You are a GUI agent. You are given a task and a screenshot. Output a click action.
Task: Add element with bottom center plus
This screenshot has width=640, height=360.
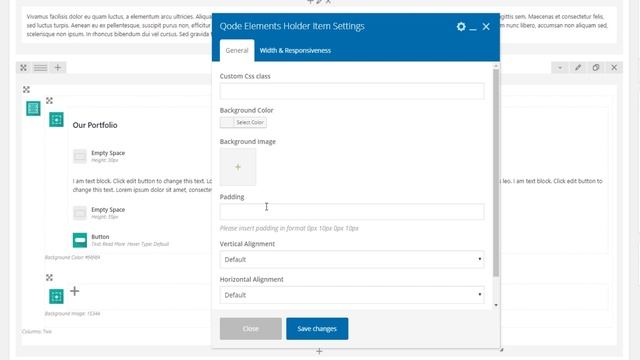(x=319, y=351)
